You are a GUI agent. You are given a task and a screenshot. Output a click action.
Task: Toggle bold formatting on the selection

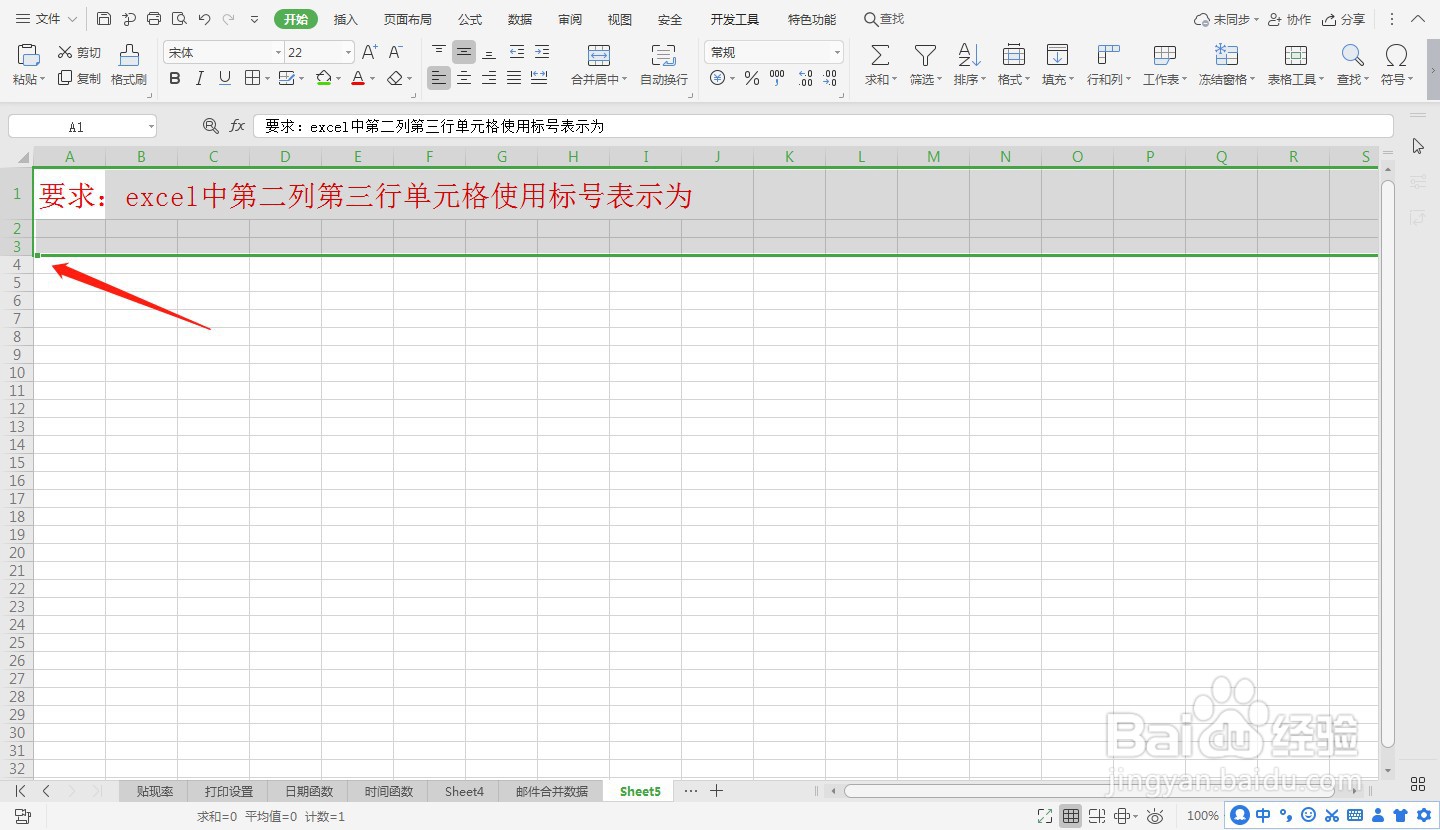(x=174, y=78)
